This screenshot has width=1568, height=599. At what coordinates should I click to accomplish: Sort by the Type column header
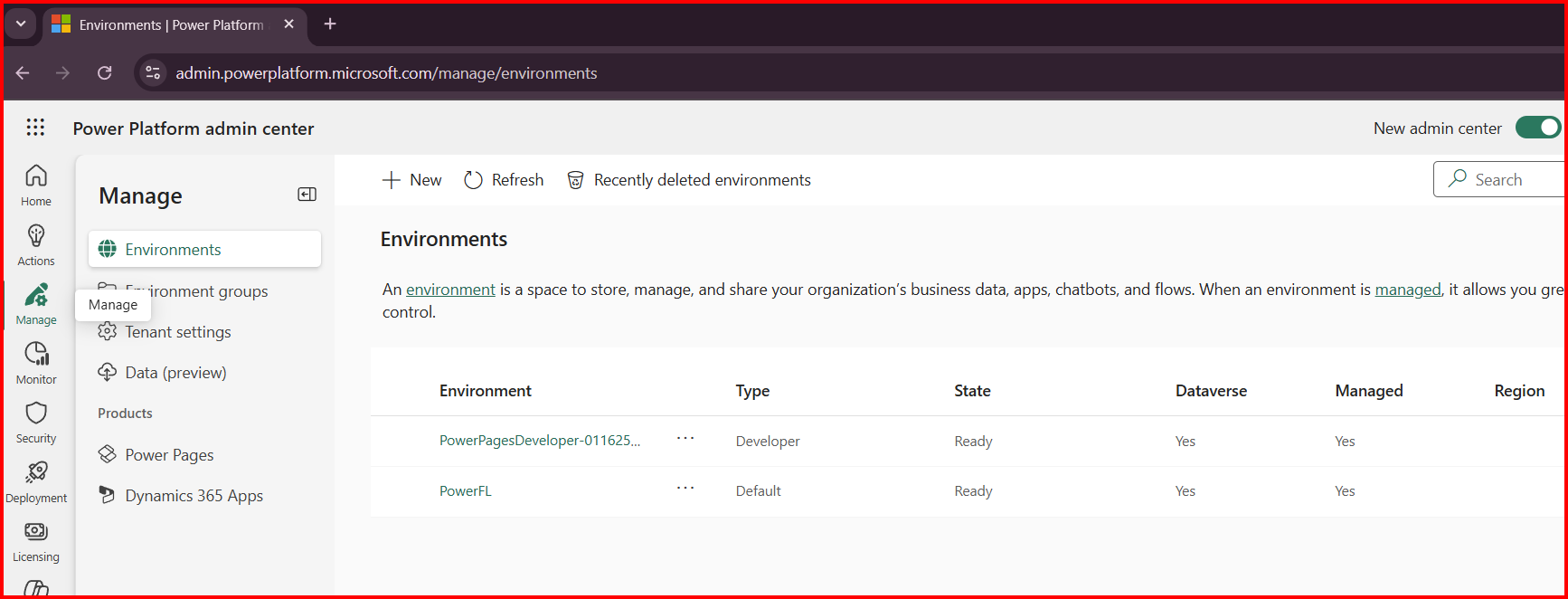pyautogui.click(x=752, y=391)
